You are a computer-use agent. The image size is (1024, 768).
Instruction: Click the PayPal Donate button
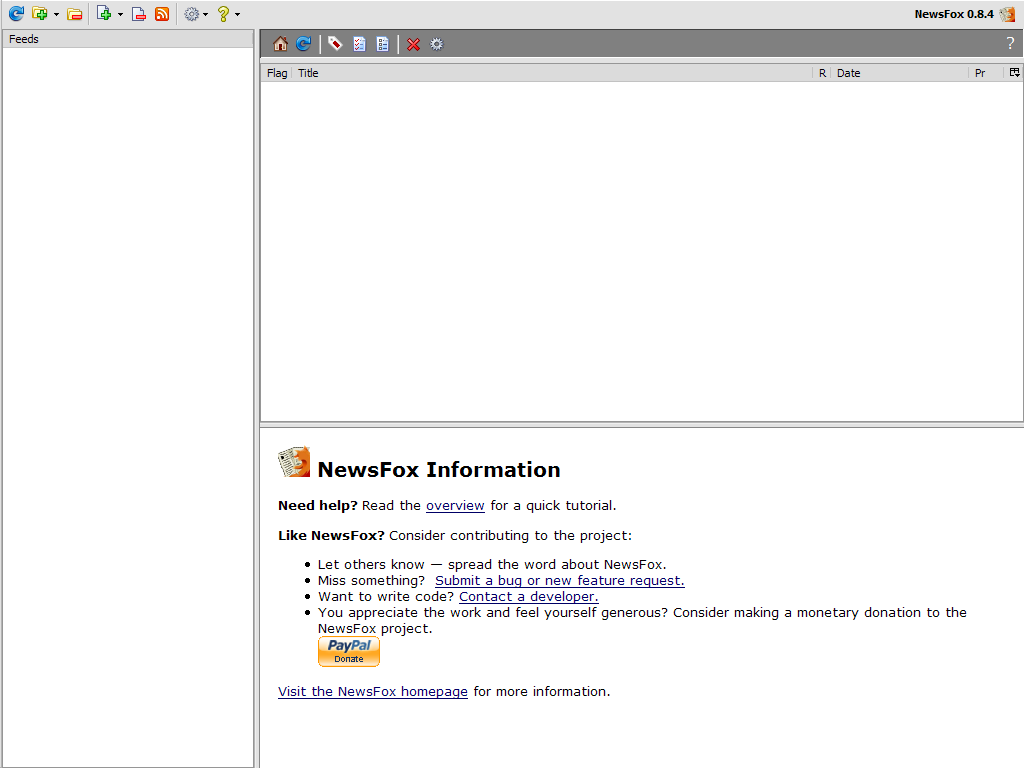349,652
